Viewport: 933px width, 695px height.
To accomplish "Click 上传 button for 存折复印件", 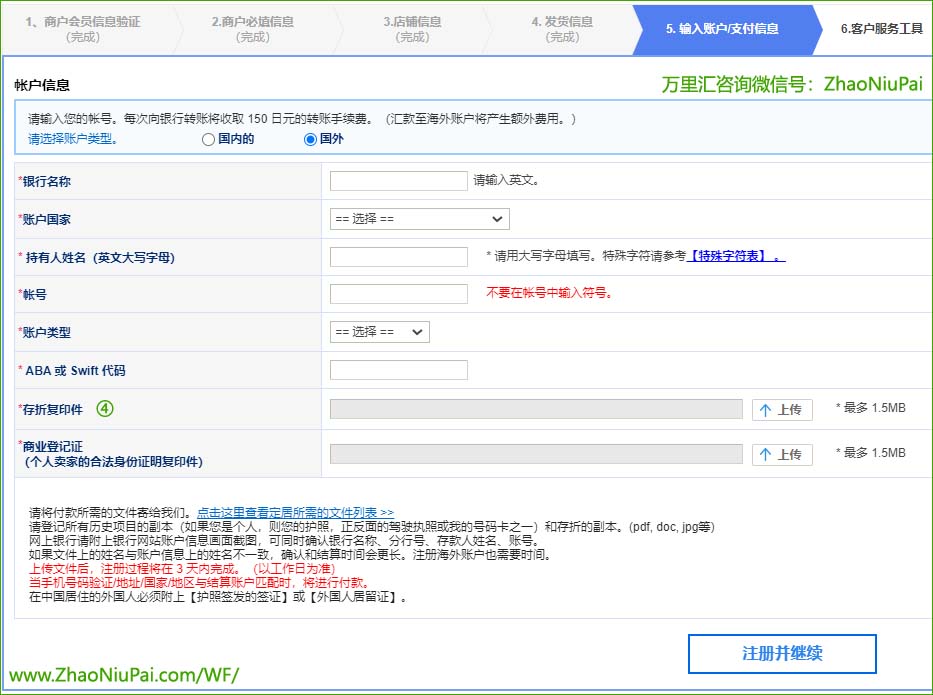I will tap(781, 409).
